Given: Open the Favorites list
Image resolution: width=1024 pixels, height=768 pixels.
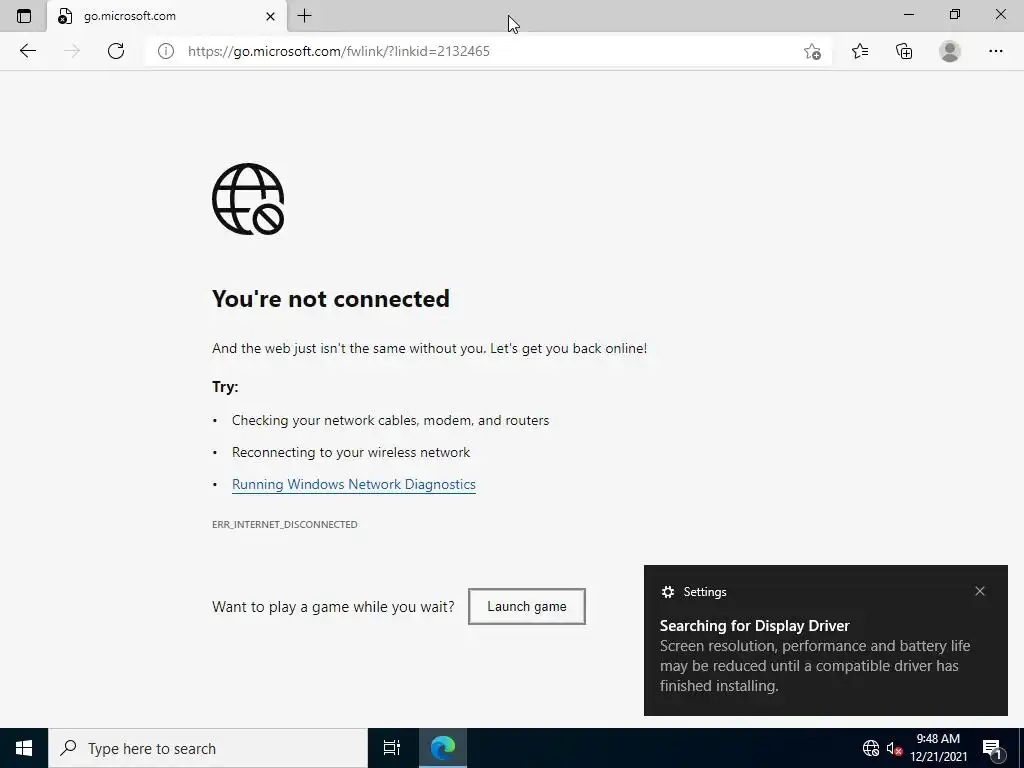Looking at the screenshot, I should click(860, 51).
